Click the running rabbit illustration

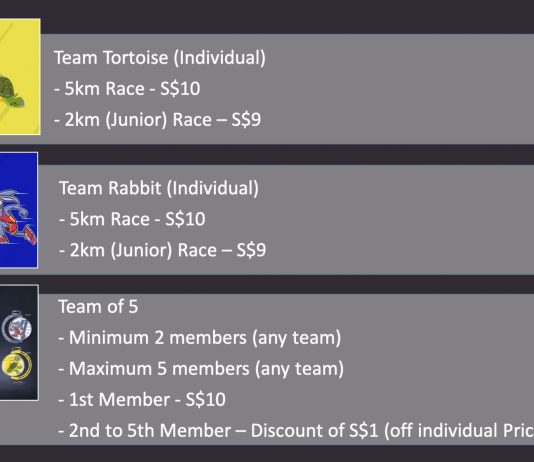(x=17, y=217)
